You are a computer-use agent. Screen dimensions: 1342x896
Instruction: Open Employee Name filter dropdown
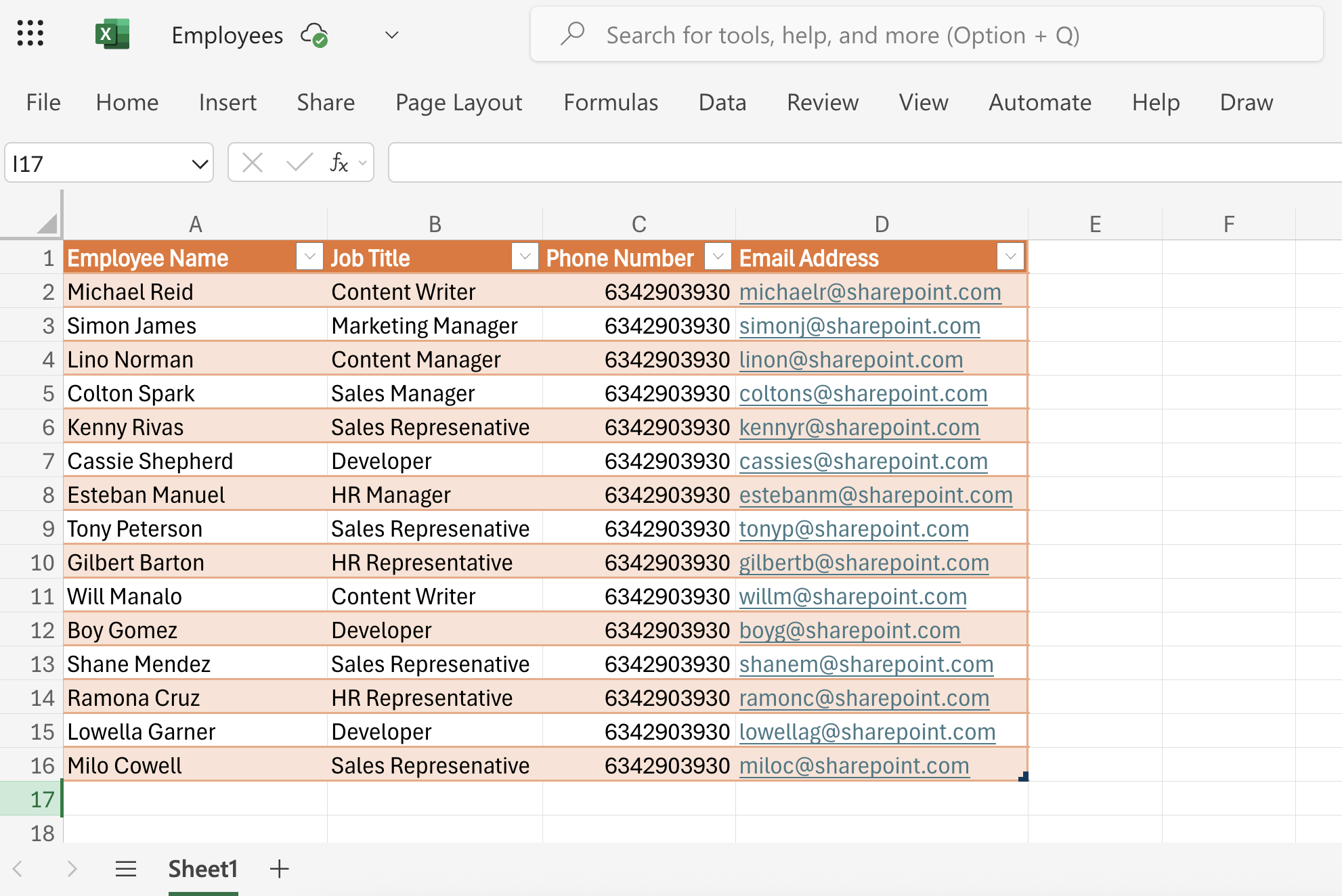click(309, 257)
